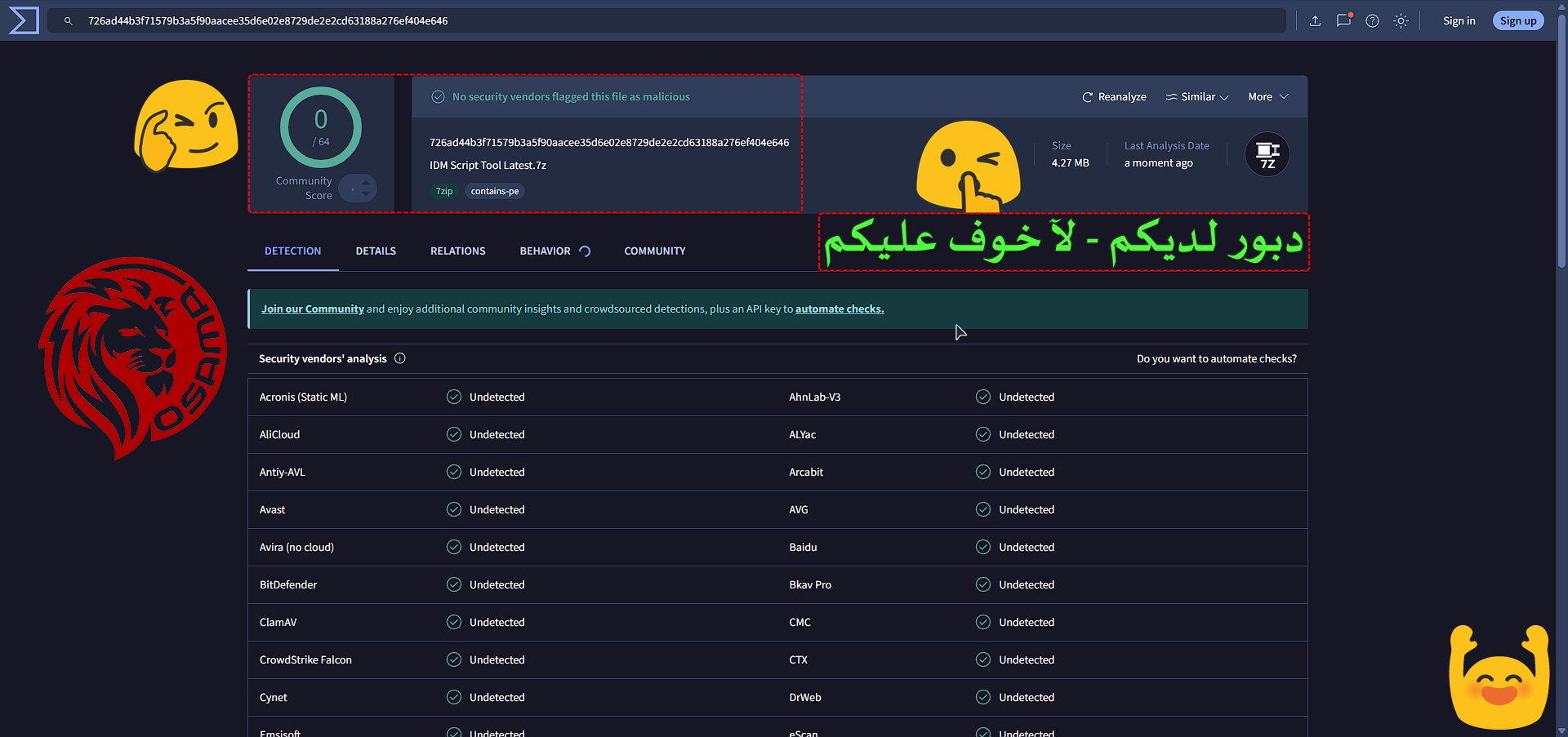This screenshot has height=737, width=1568.
Task: Click the 7Z file type icon
Action: (1267, 154)
